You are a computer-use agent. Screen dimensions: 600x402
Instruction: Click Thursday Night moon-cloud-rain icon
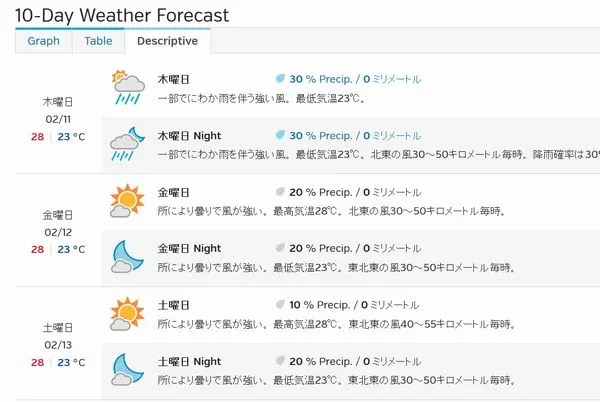(127, 144)
